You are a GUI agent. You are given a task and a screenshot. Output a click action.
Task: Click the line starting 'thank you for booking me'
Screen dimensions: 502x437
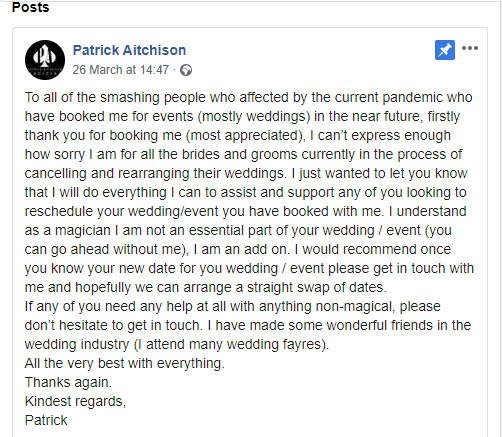pyautogui.click(x=238, y=135)
